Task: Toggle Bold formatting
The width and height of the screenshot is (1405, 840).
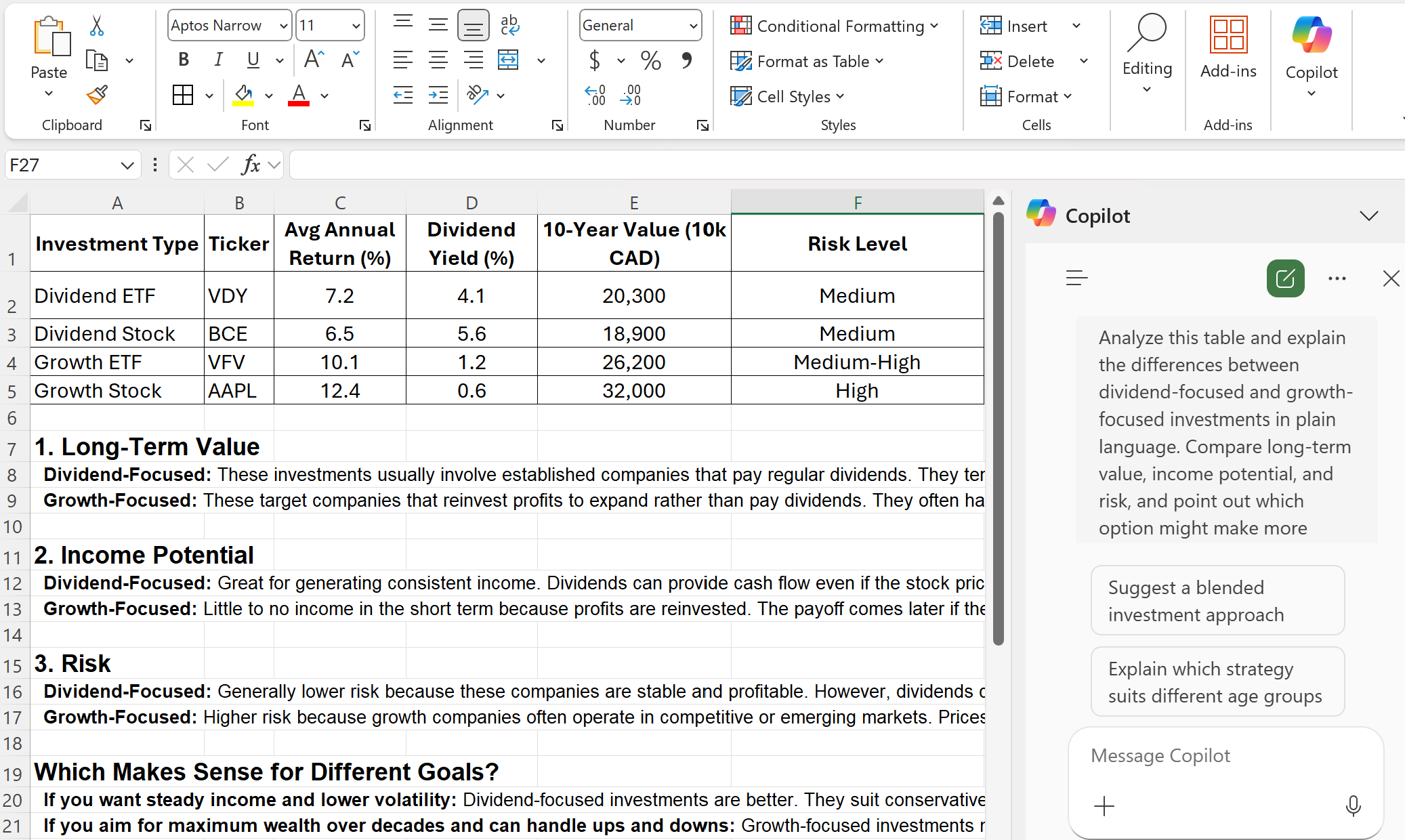Action: (x=183, y=60)
